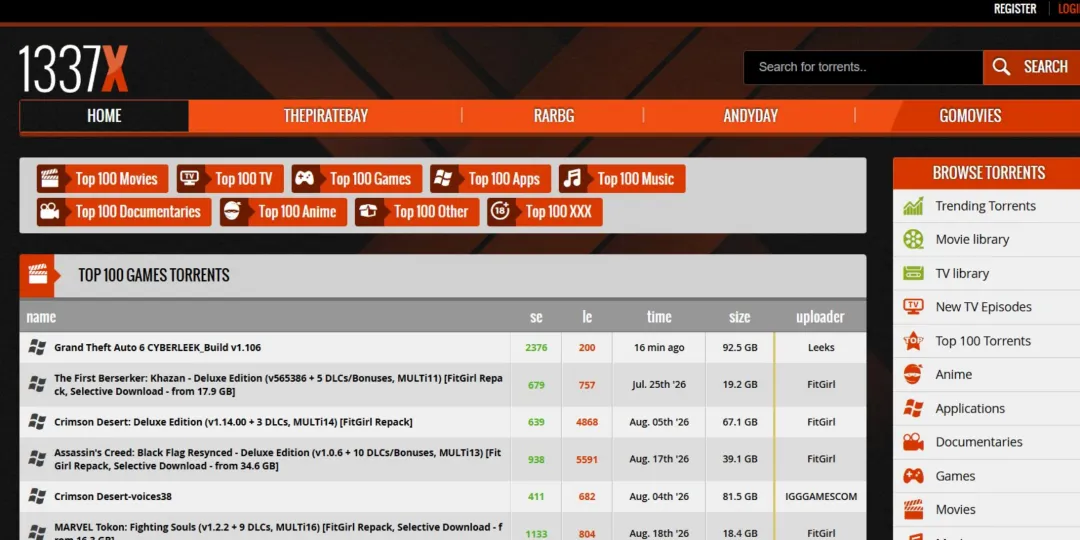Click the leechers value 4868

click(x=587, y=422)
